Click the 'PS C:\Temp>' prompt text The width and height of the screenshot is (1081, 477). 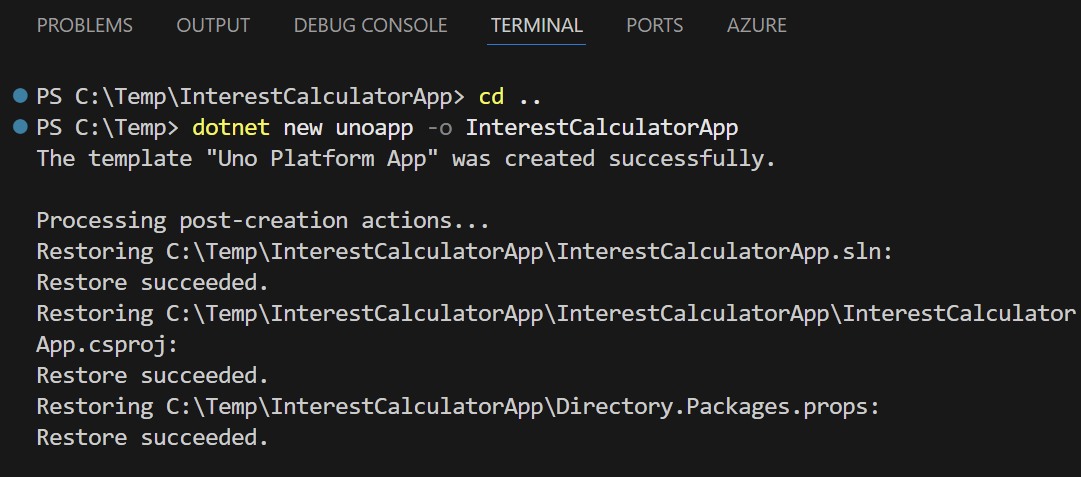point(106,128)
